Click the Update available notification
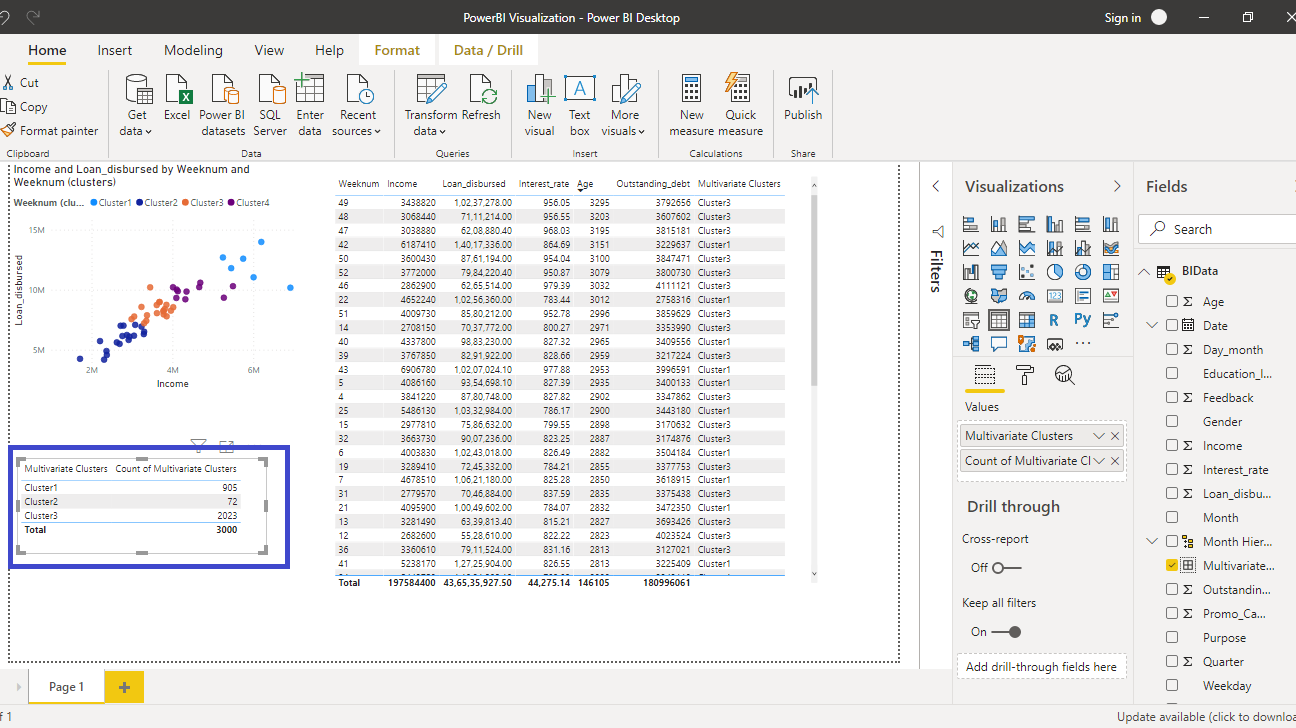The image size is (1296, 728). [1205, 716]
